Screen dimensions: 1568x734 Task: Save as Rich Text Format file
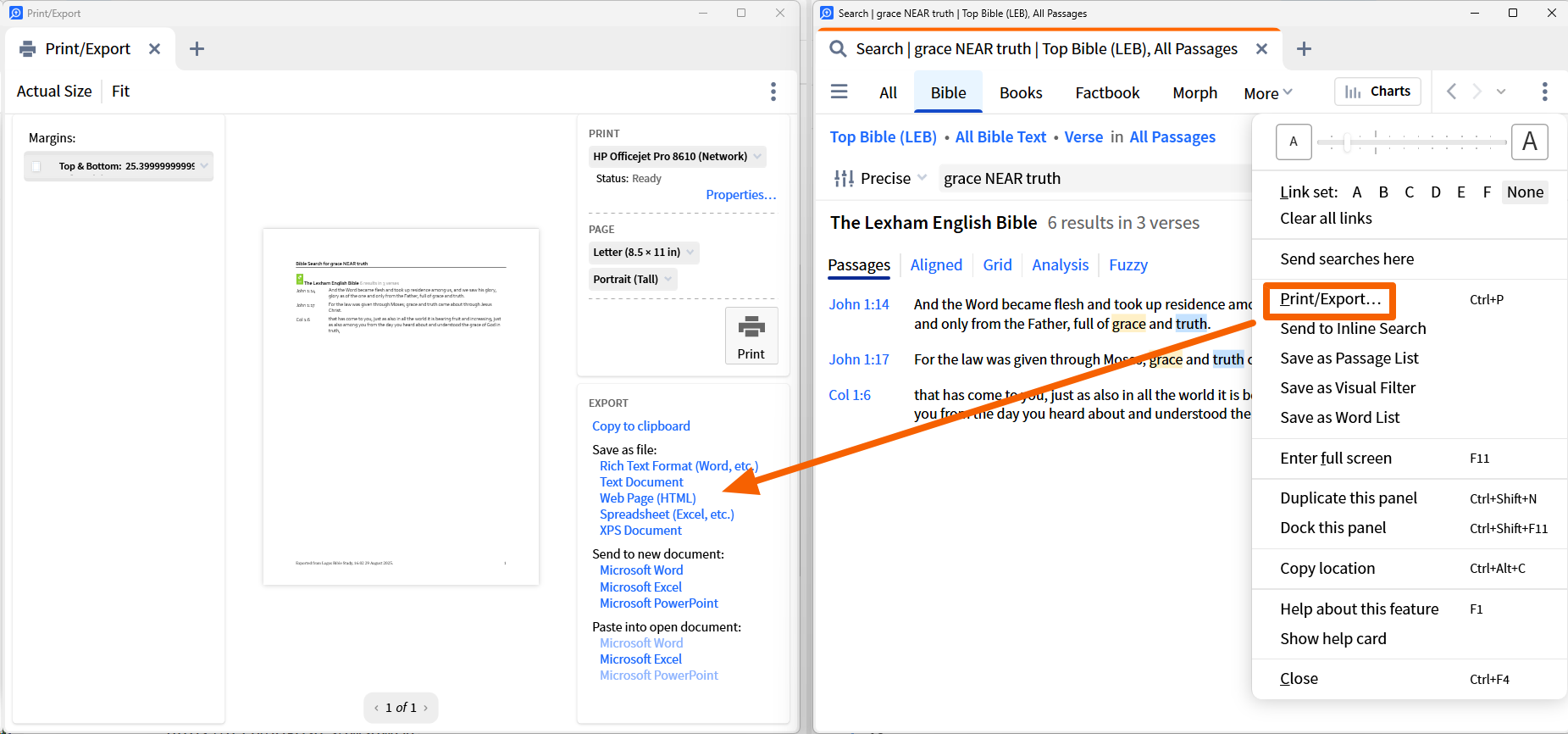(x=679, y=466)
